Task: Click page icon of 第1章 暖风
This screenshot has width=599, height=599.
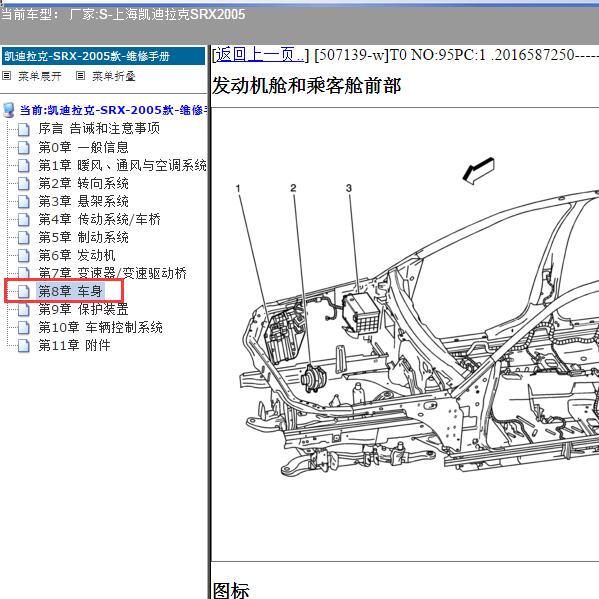Action: [24, 165]
